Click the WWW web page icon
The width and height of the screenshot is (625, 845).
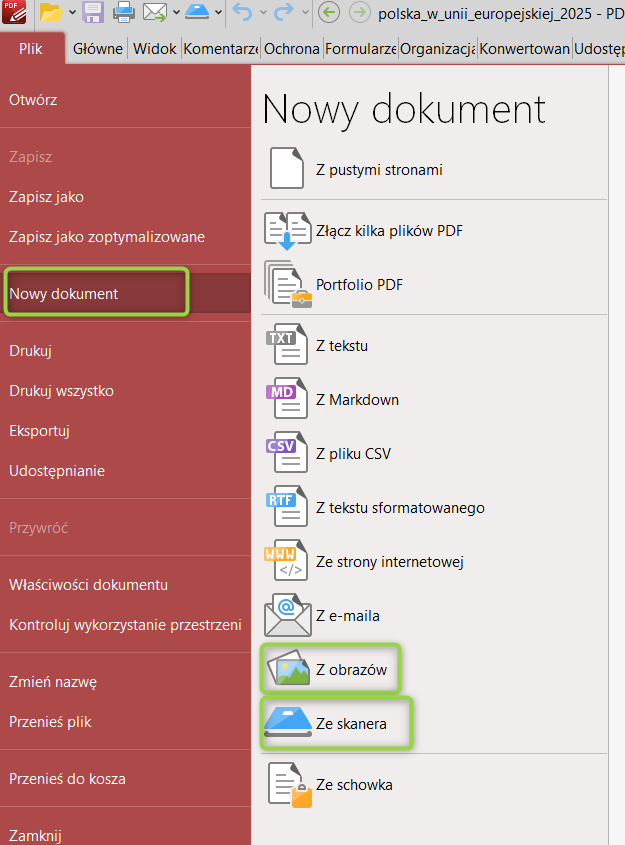(286, 560)
